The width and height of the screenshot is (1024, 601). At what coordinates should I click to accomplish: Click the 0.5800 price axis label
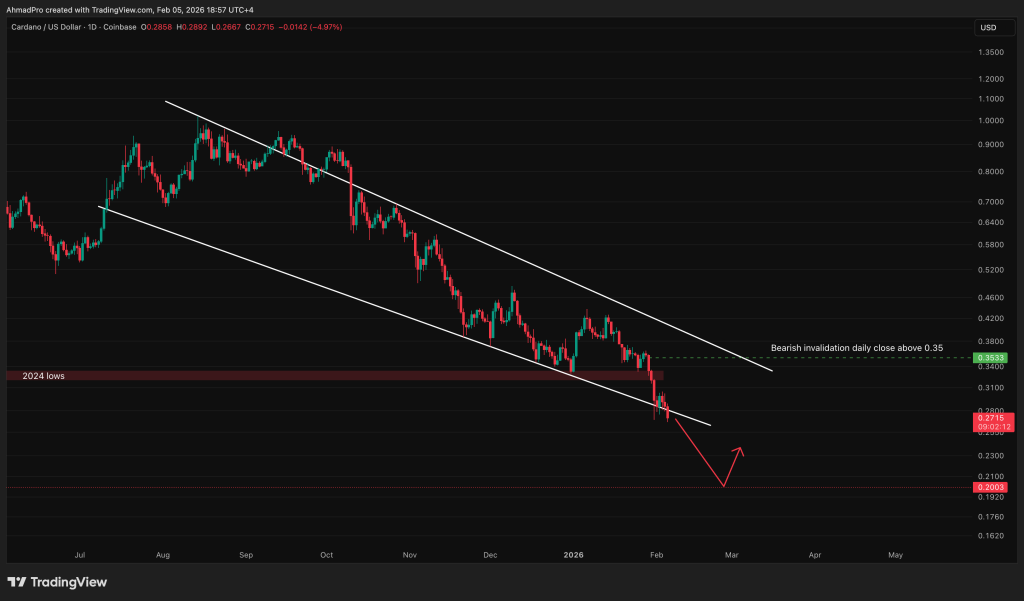[991, 245]
